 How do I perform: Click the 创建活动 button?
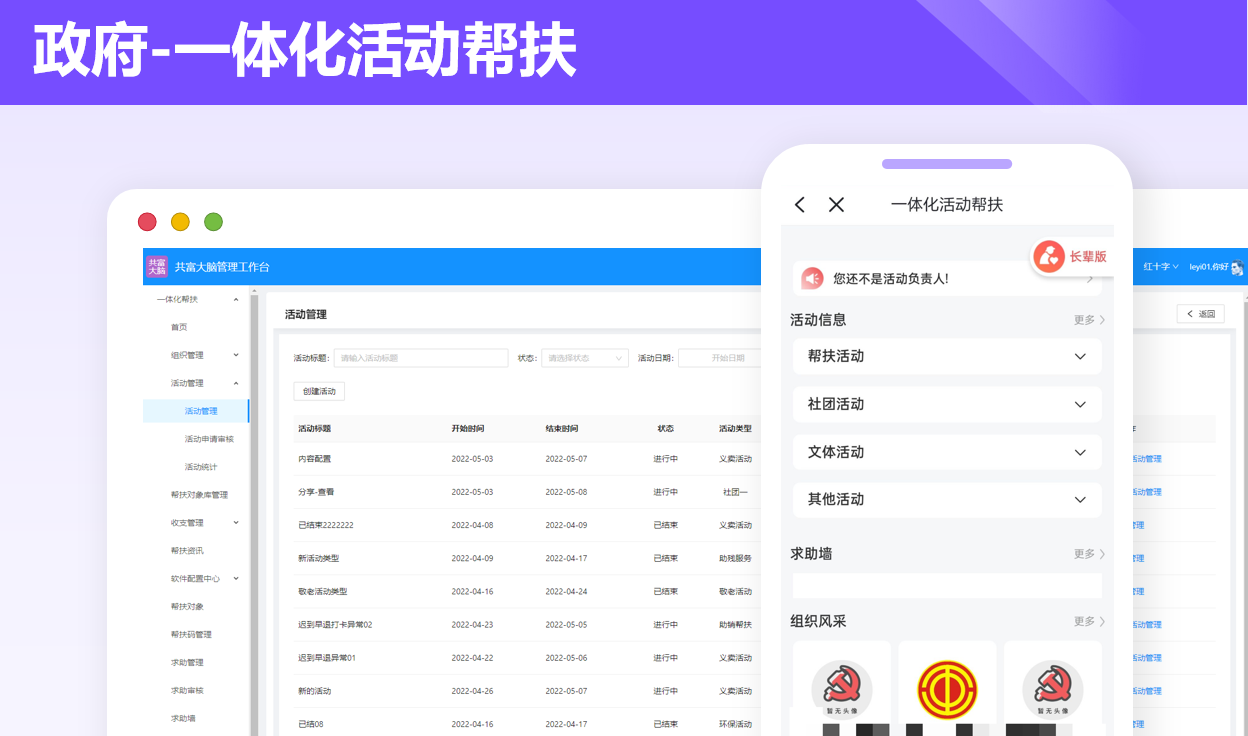(x=319, y=391)
